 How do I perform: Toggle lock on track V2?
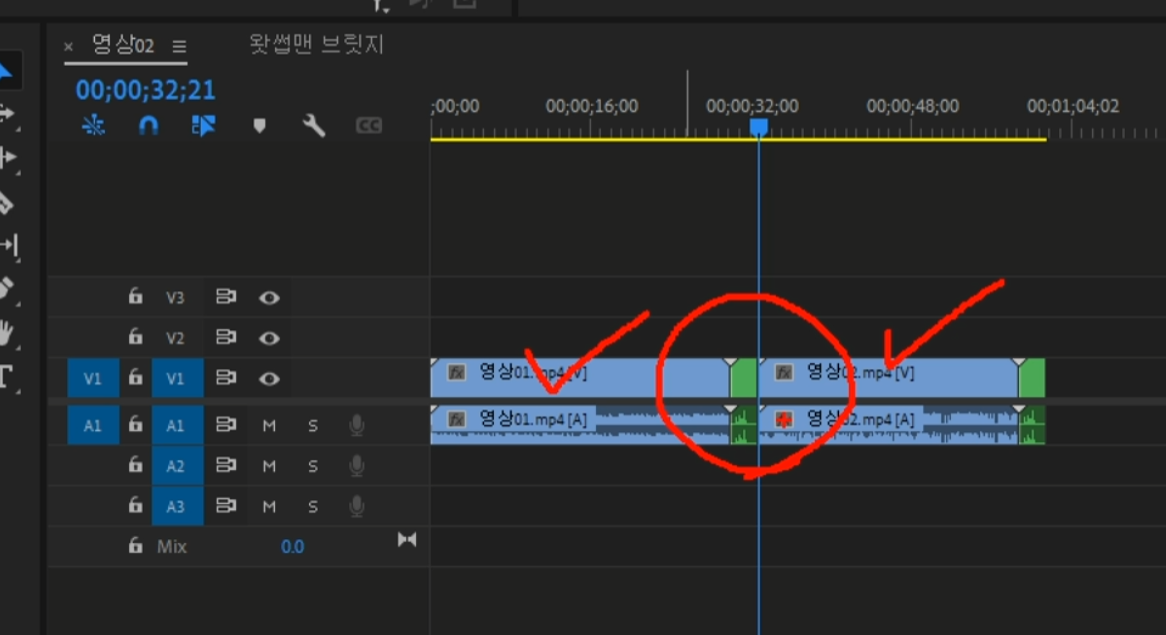pos(135,337)
